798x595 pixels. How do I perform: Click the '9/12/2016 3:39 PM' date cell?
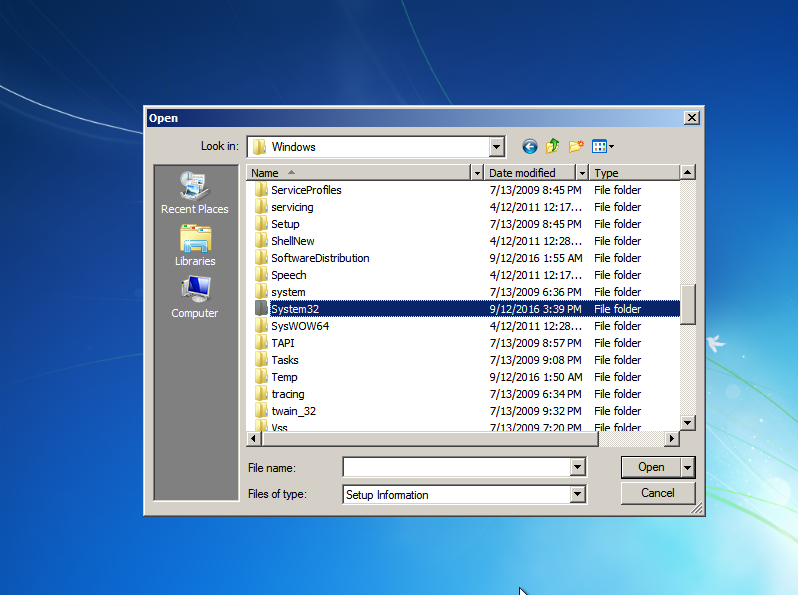point(535,309)
